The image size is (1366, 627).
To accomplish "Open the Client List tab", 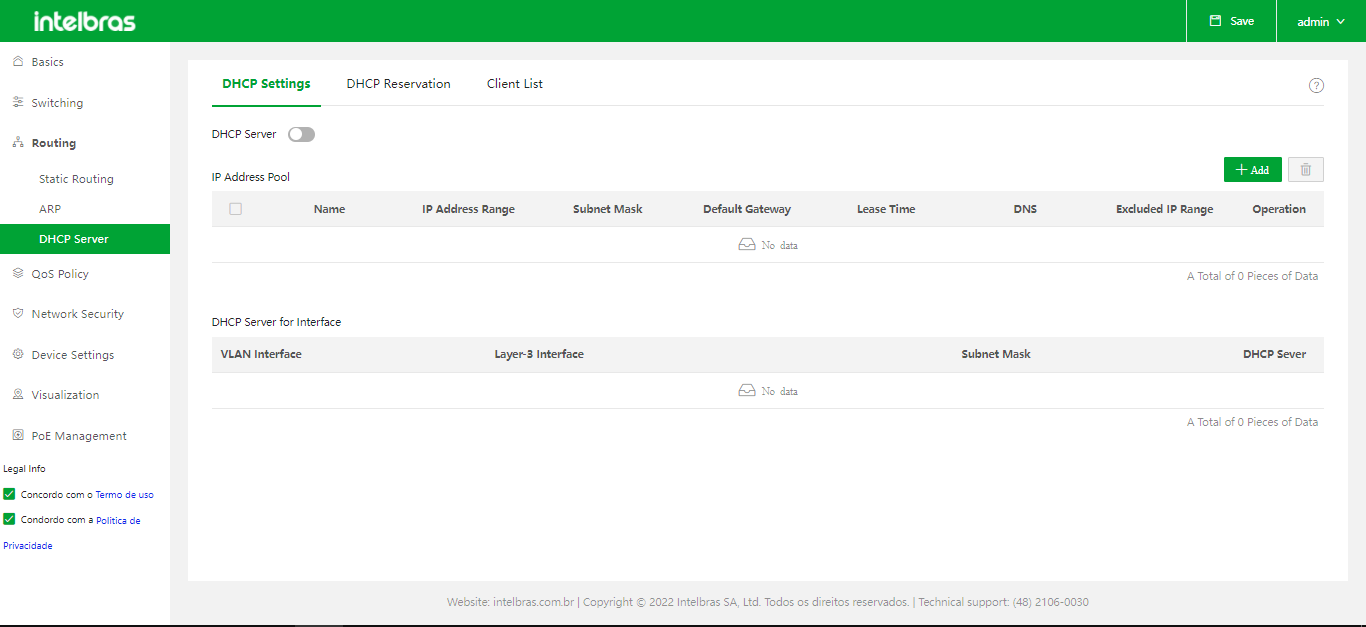I will click(x=515, y=84).
